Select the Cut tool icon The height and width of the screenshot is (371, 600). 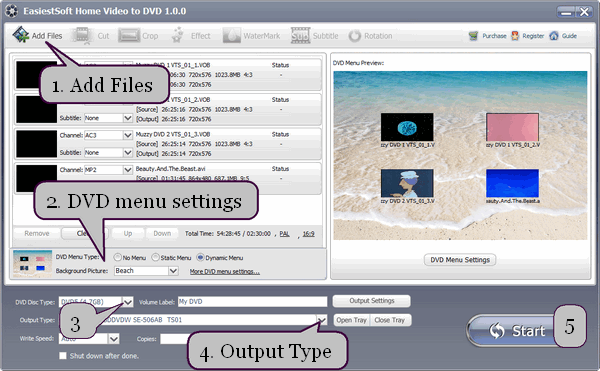click(83, 36)
